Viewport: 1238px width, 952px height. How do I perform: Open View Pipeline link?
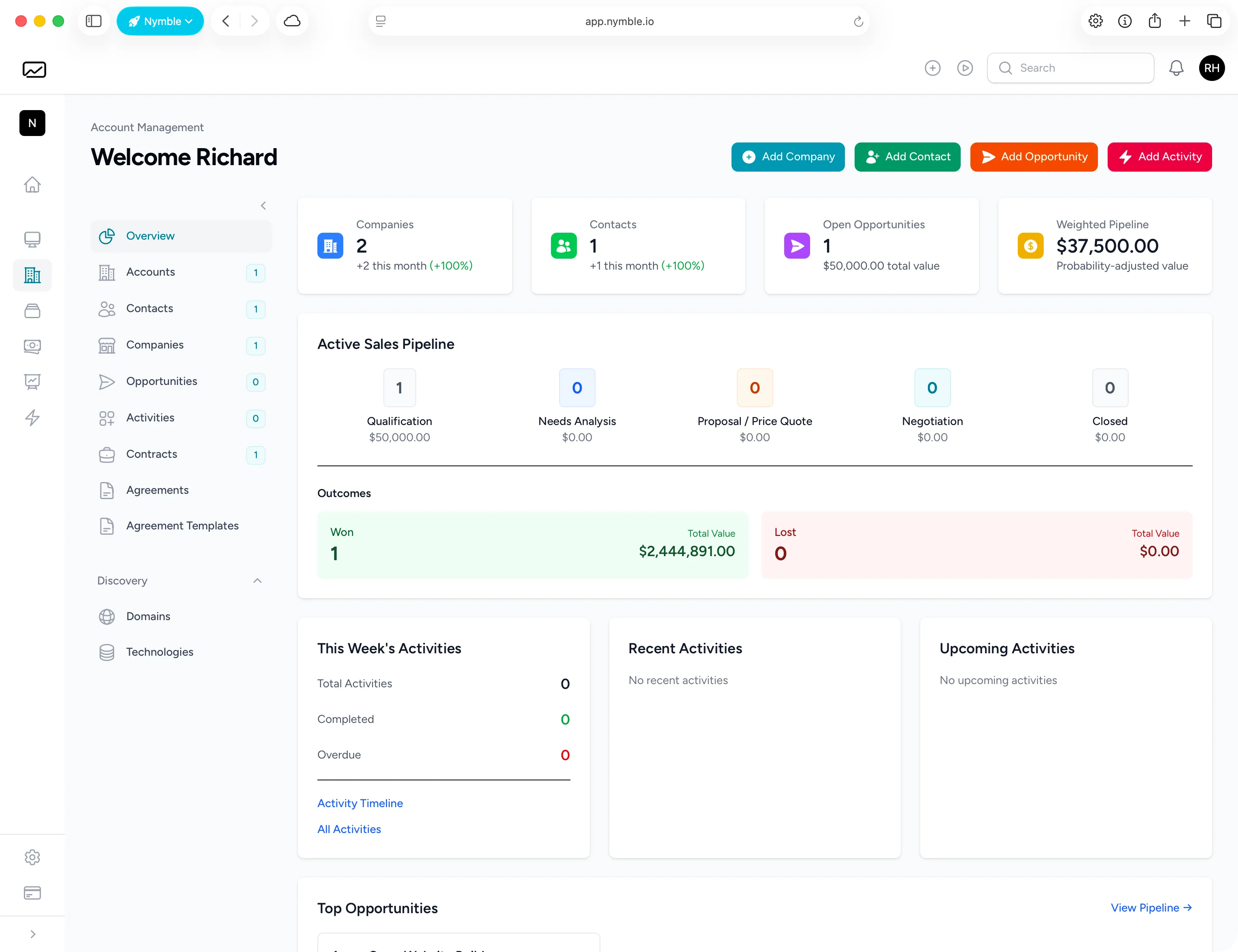1151,907
